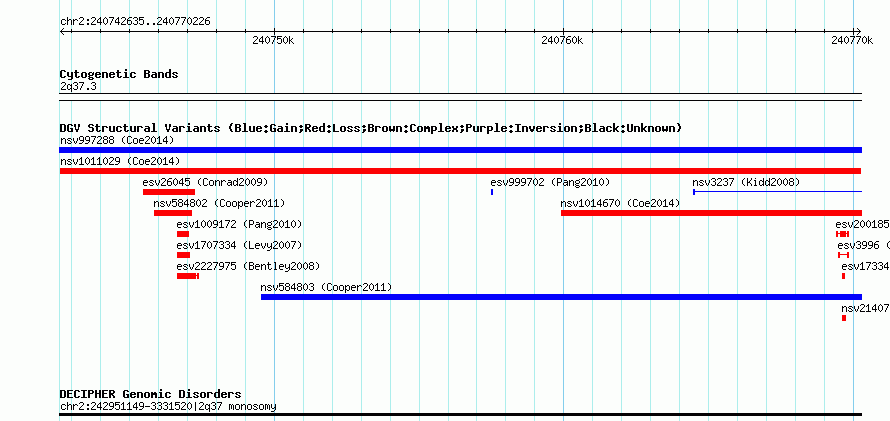
Task: Click the blue nsv584803 gain bar
Action: [561, 297]
